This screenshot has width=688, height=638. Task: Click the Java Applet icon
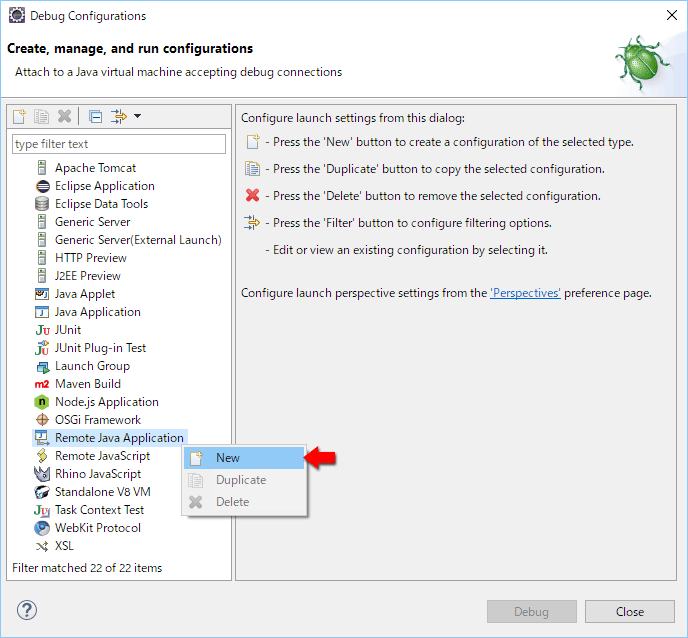click(x=42, y=294)
